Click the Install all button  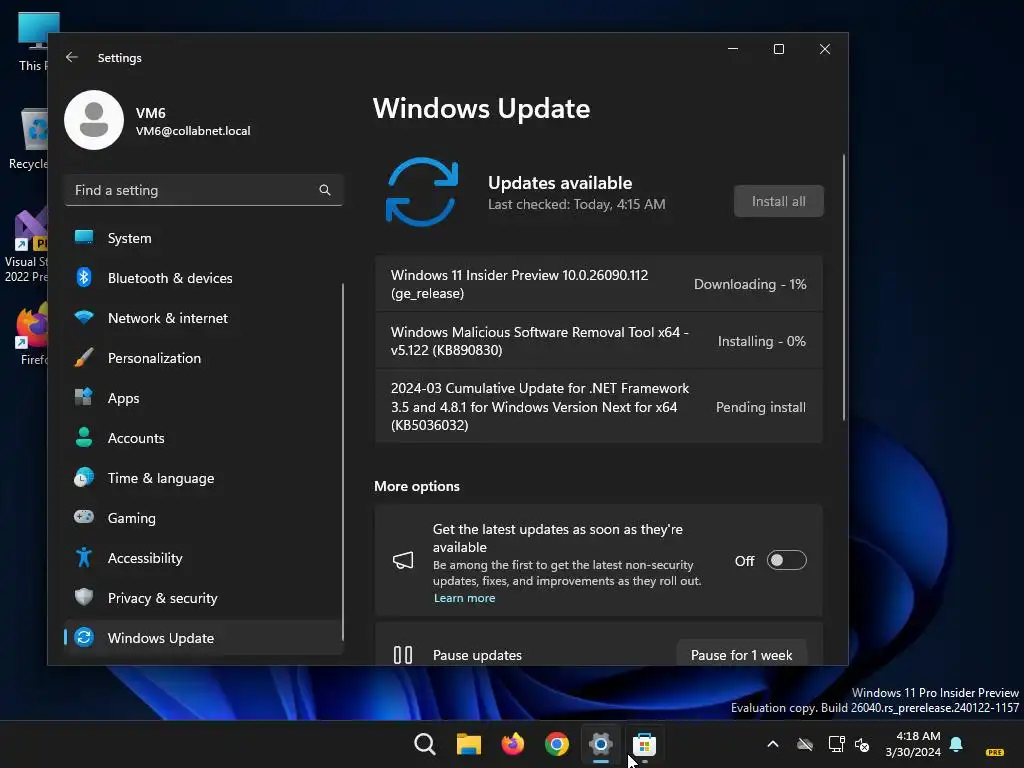click(x=778, y=201)
